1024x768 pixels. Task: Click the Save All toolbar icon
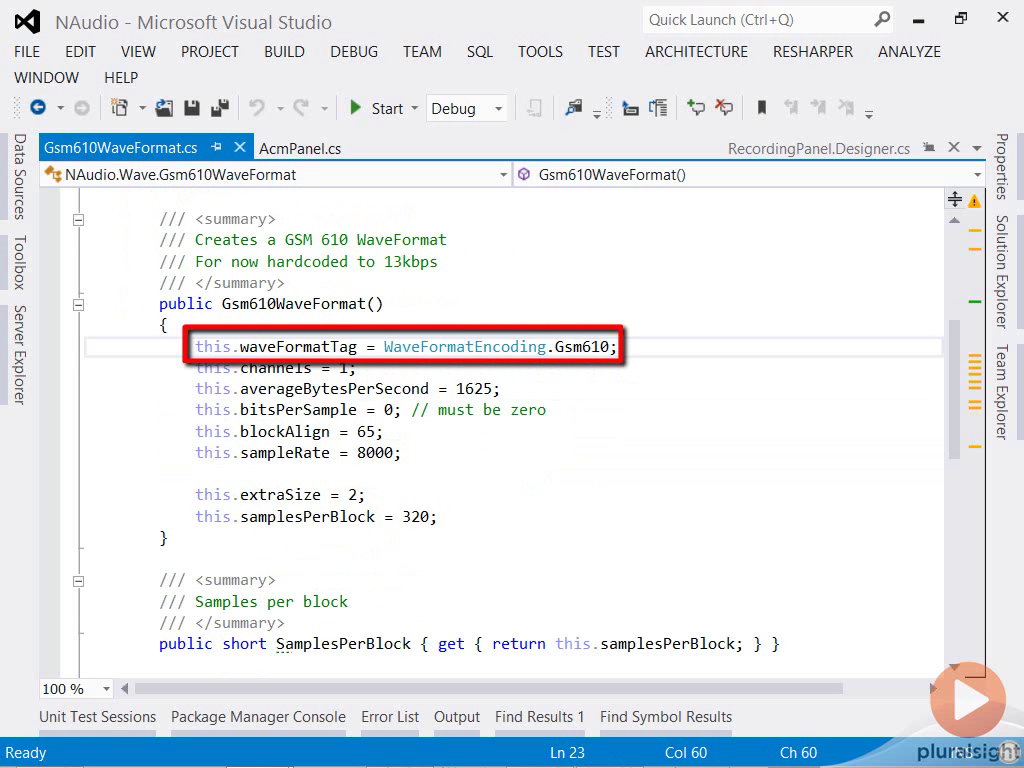220,108
